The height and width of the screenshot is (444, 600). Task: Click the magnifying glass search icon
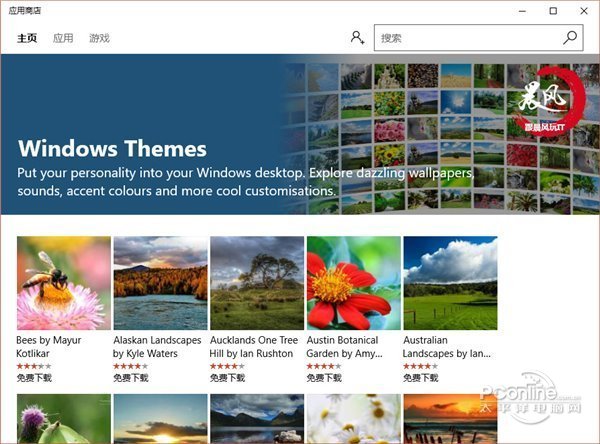pyautogui.click(x=570, y=38)
